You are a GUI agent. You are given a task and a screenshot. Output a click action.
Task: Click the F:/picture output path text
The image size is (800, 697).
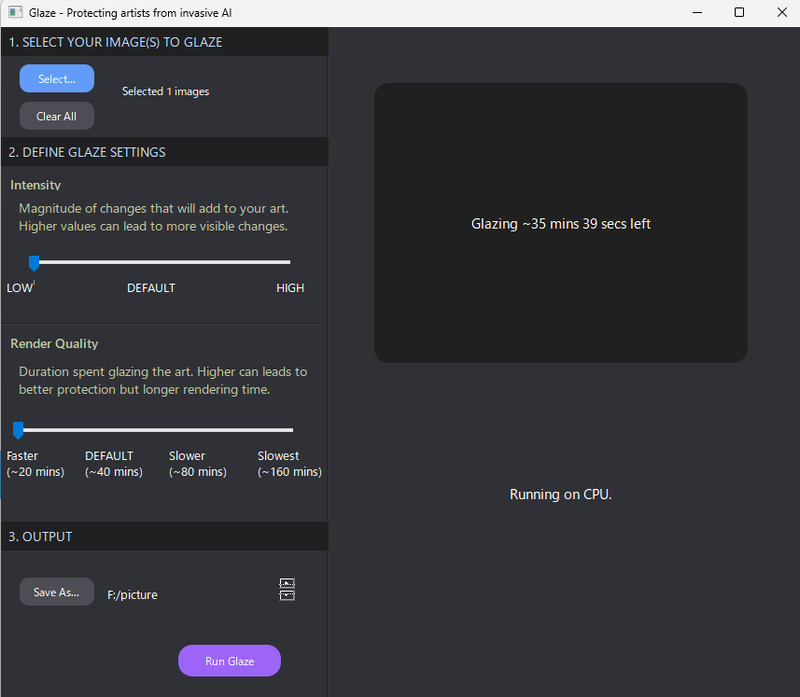(x=133, y=595)
